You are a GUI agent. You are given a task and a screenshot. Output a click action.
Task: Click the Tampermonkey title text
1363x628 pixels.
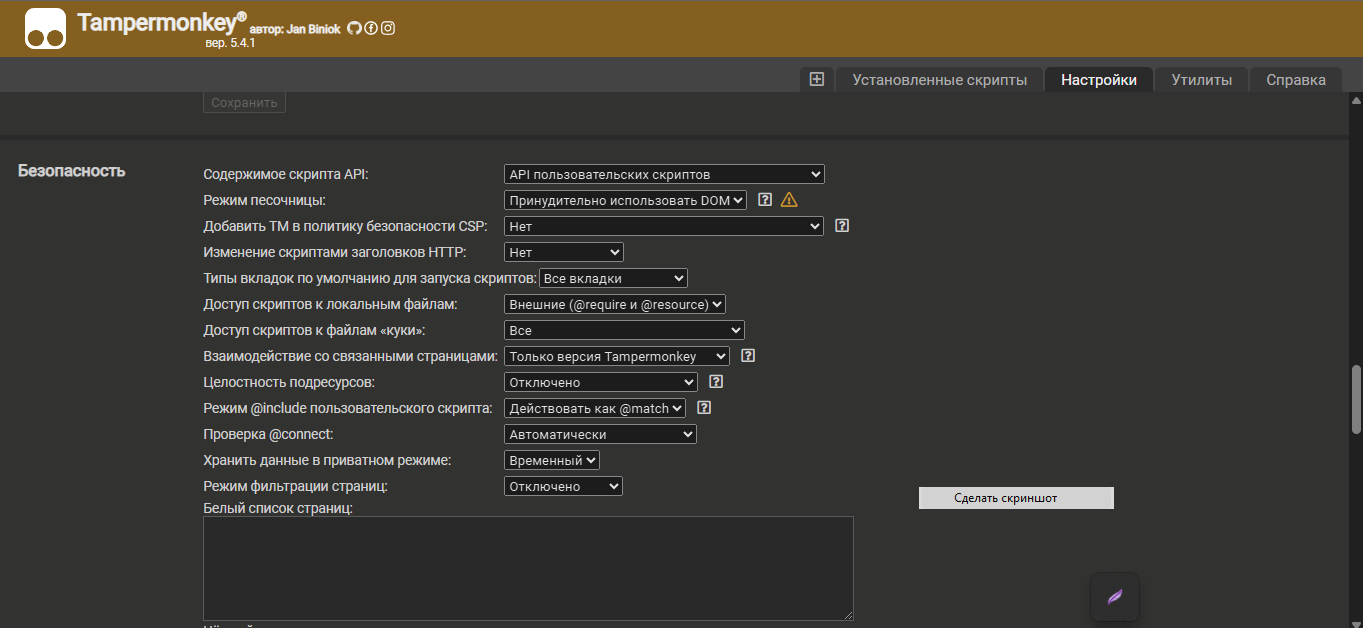pyautogui.click(x=161, y=22)
